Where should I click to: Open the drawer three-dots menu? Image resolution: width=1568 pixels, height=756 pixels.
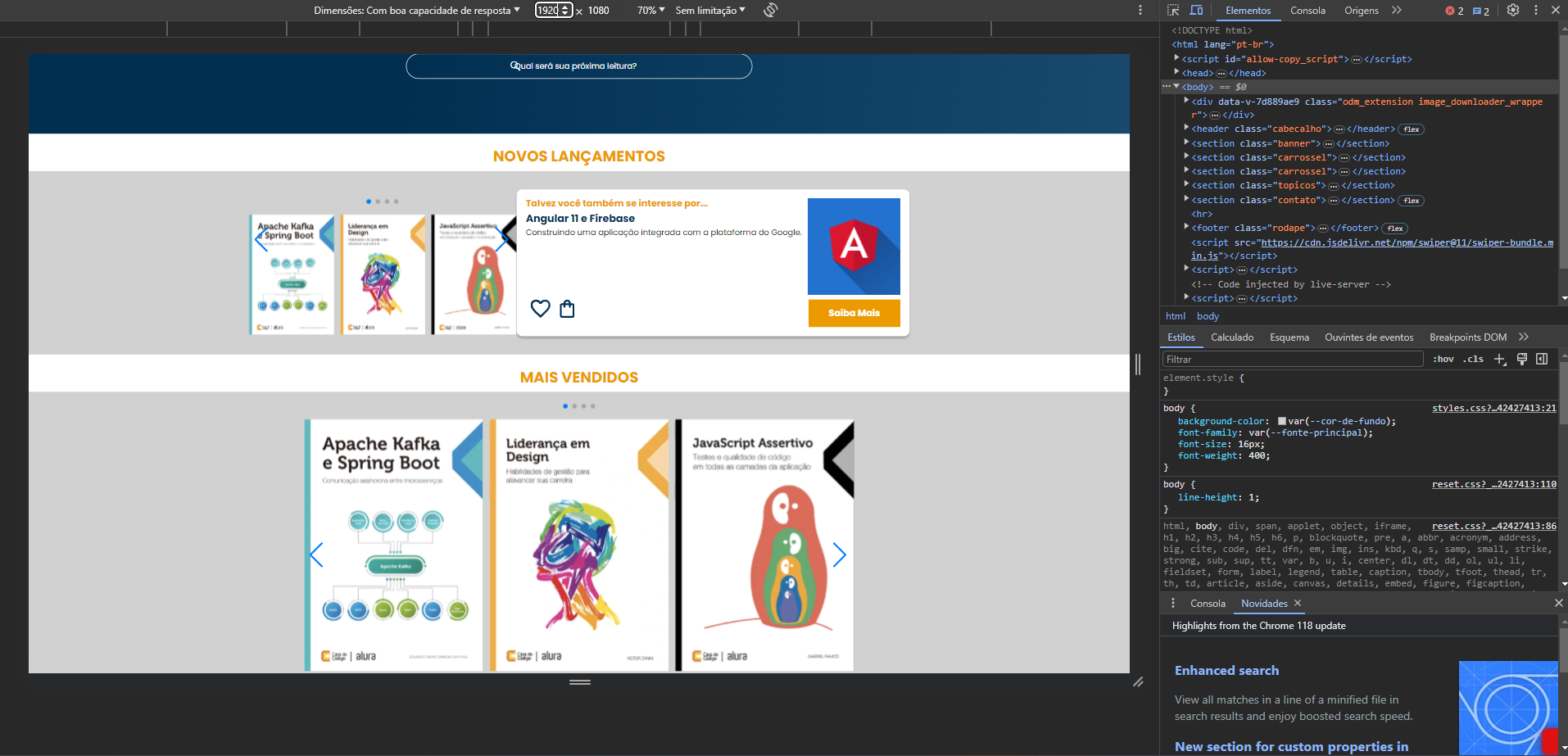(x=1173, y=603)
